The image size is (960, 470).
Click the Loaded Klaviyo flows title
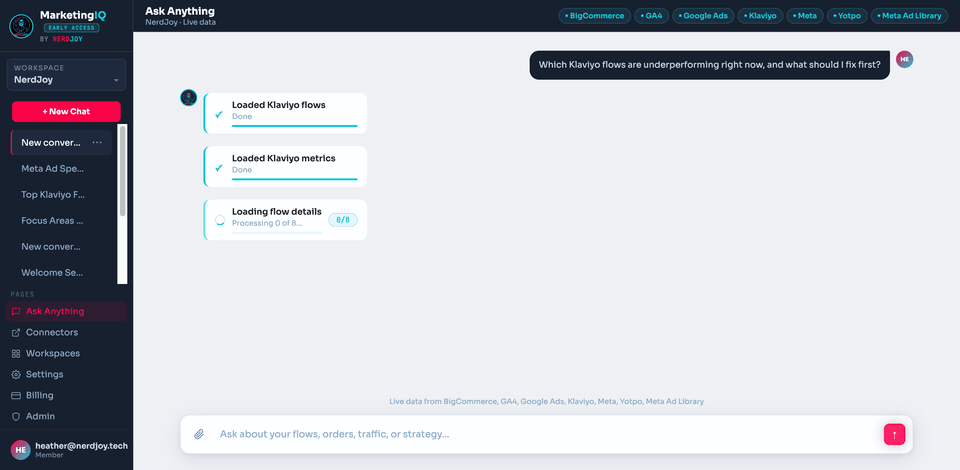coord(279,105)
